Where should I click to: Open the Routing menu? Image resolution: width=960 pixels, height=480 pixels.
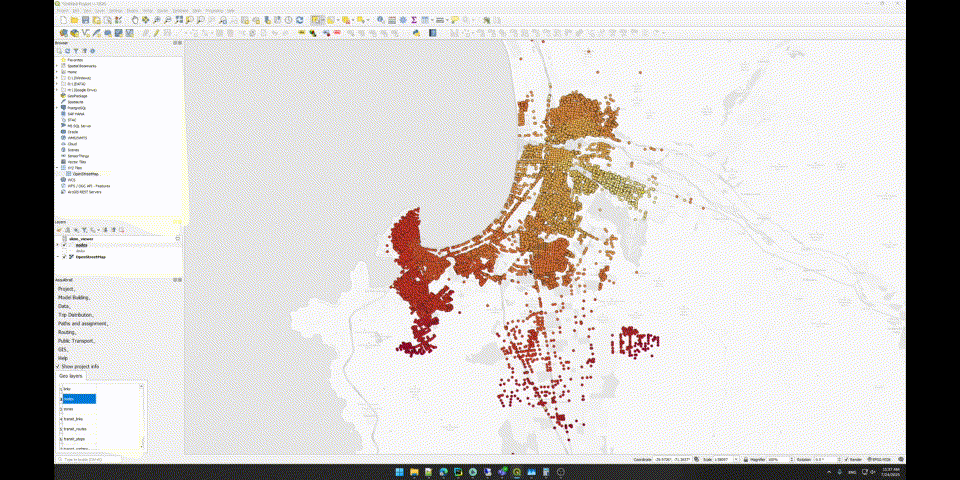(67, 332)
